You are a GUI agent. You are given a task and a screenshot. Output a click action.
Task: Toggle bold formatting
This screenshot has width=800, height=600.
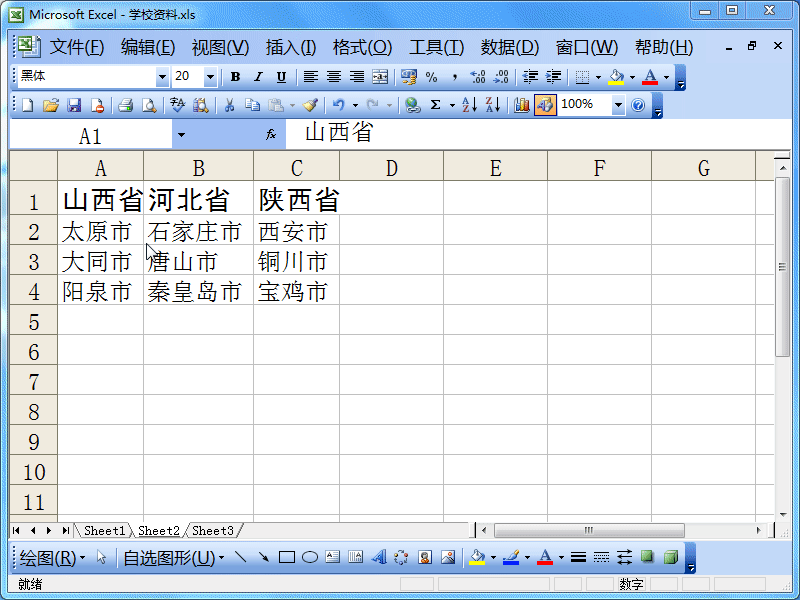235,77
